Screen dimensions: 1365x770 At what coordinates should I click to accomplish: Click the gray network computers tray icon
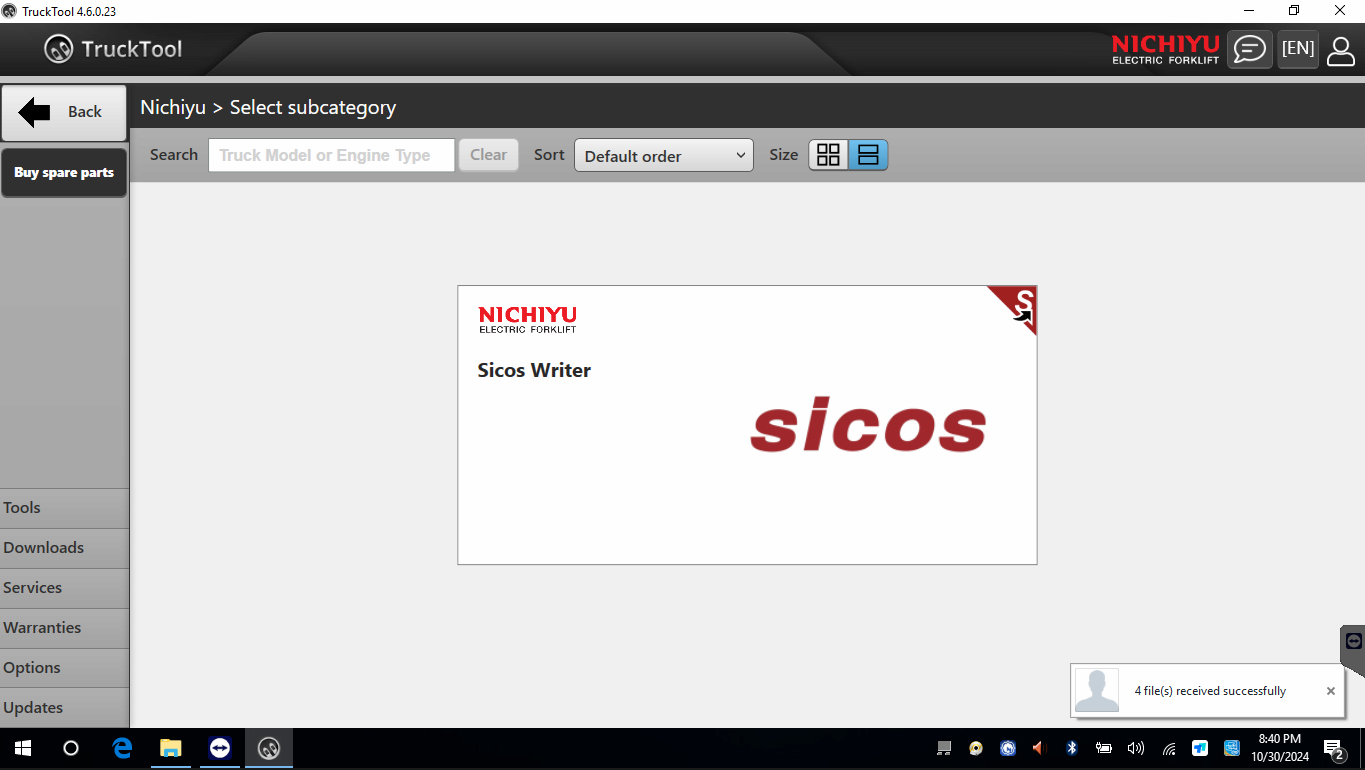(944, 748)
